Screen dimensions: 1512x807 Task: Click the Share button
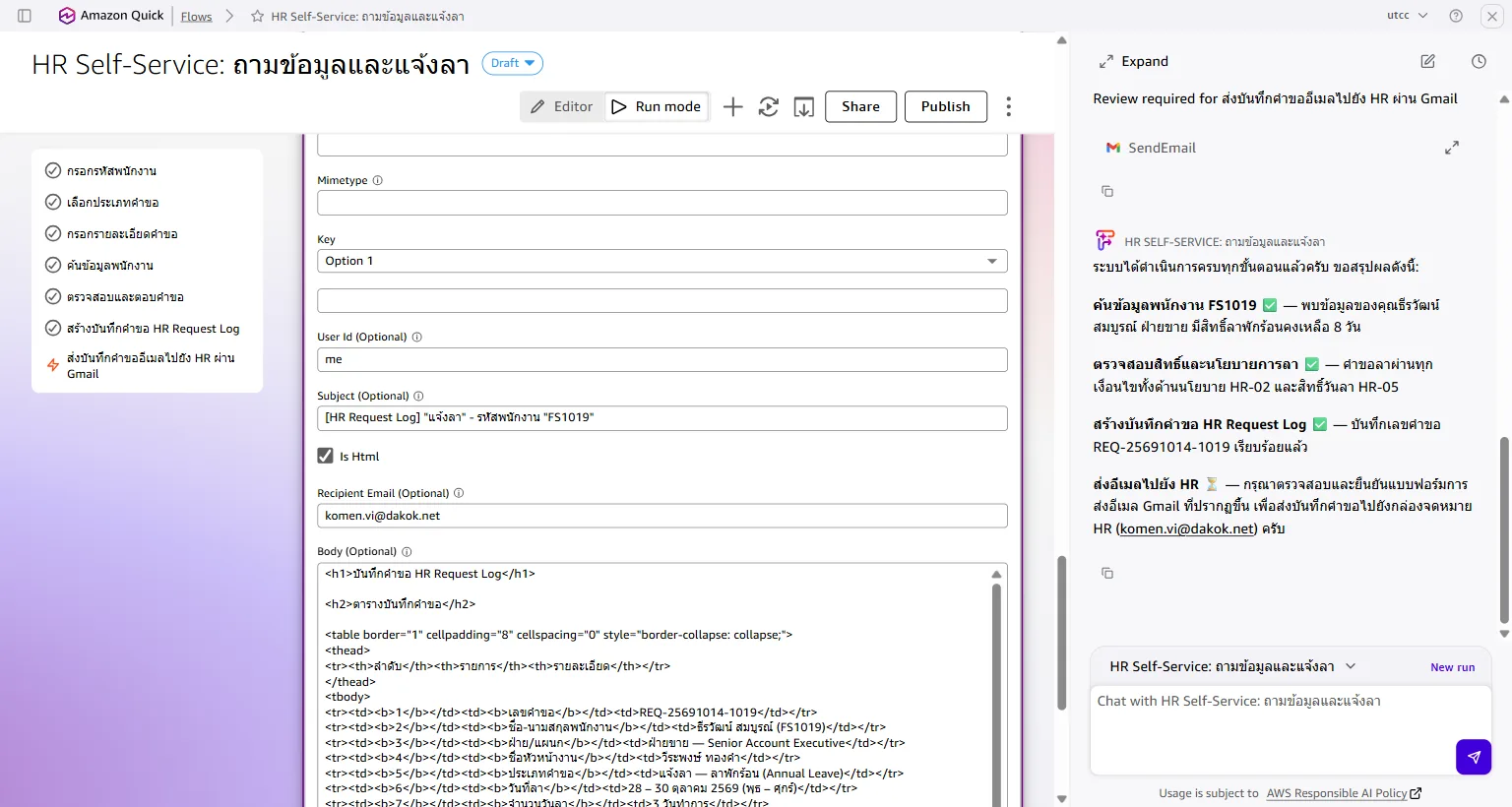(x=860, y=106)
